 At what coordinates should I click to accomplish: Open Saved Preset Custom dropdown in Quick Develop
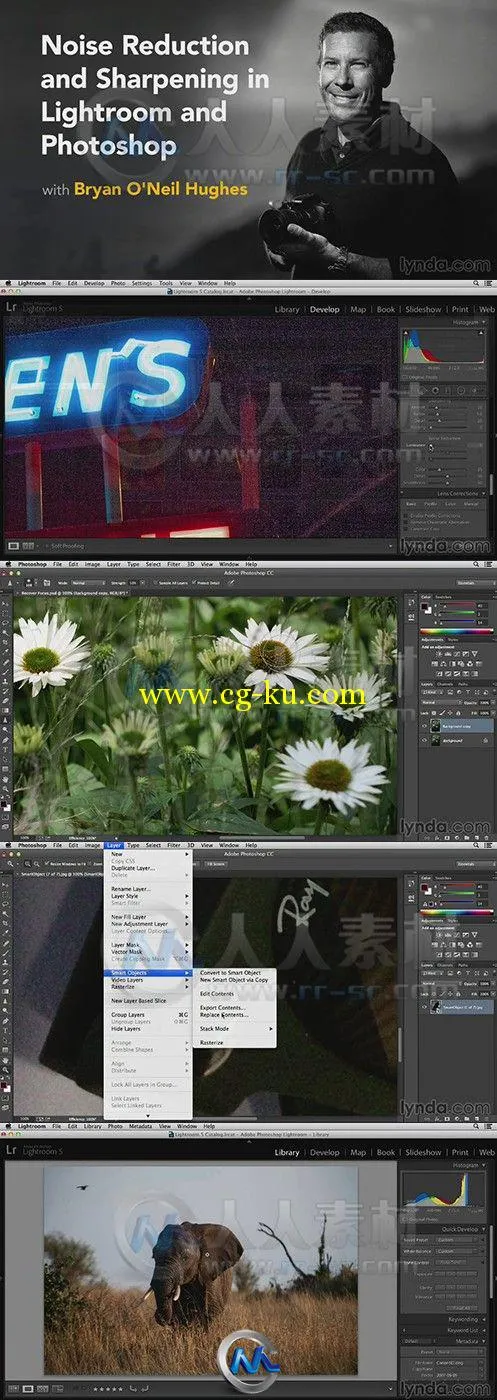tap(456, 1240)
